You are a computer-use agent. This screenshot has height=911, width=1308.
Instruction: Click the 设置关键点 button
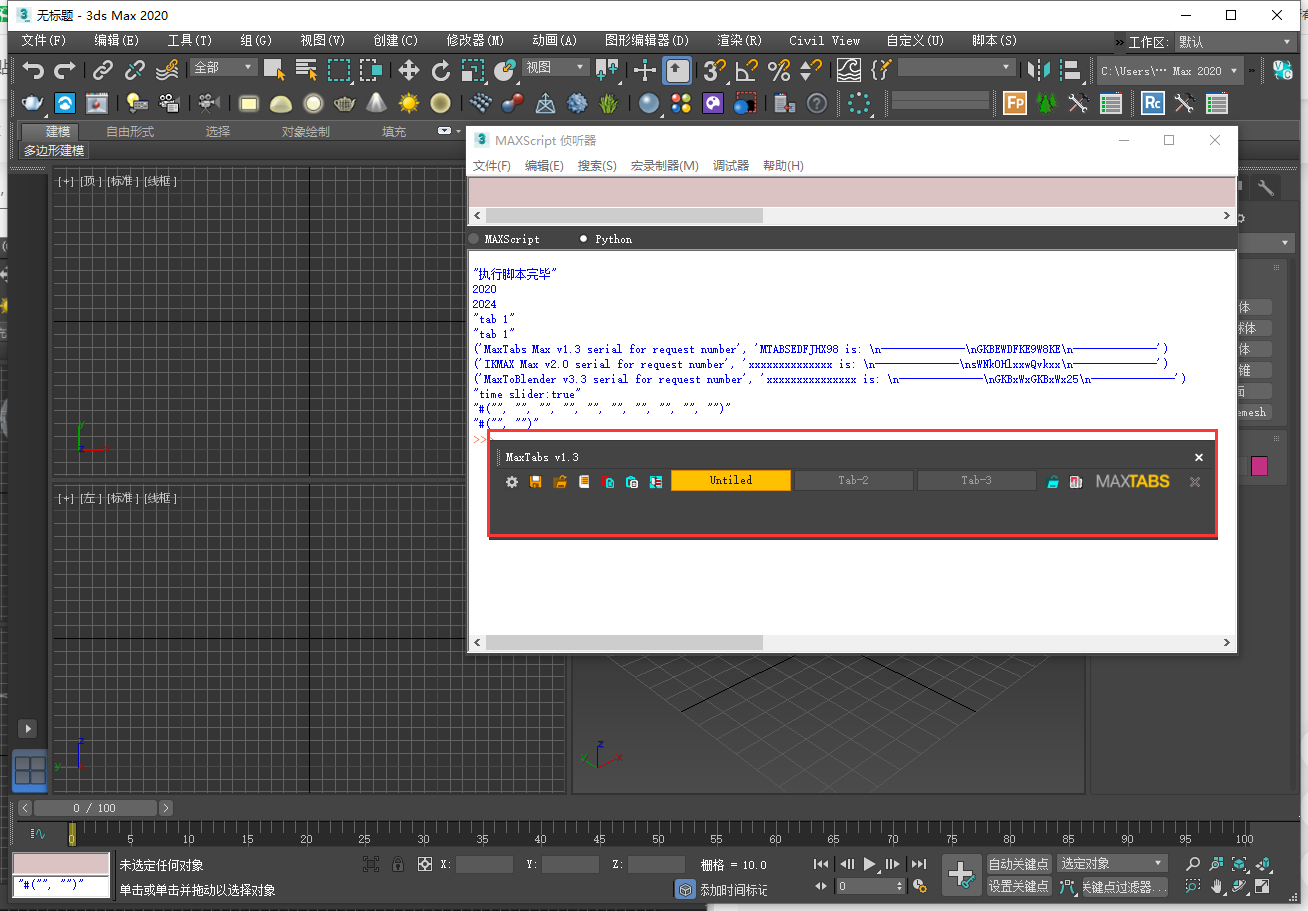[1019, 886]
